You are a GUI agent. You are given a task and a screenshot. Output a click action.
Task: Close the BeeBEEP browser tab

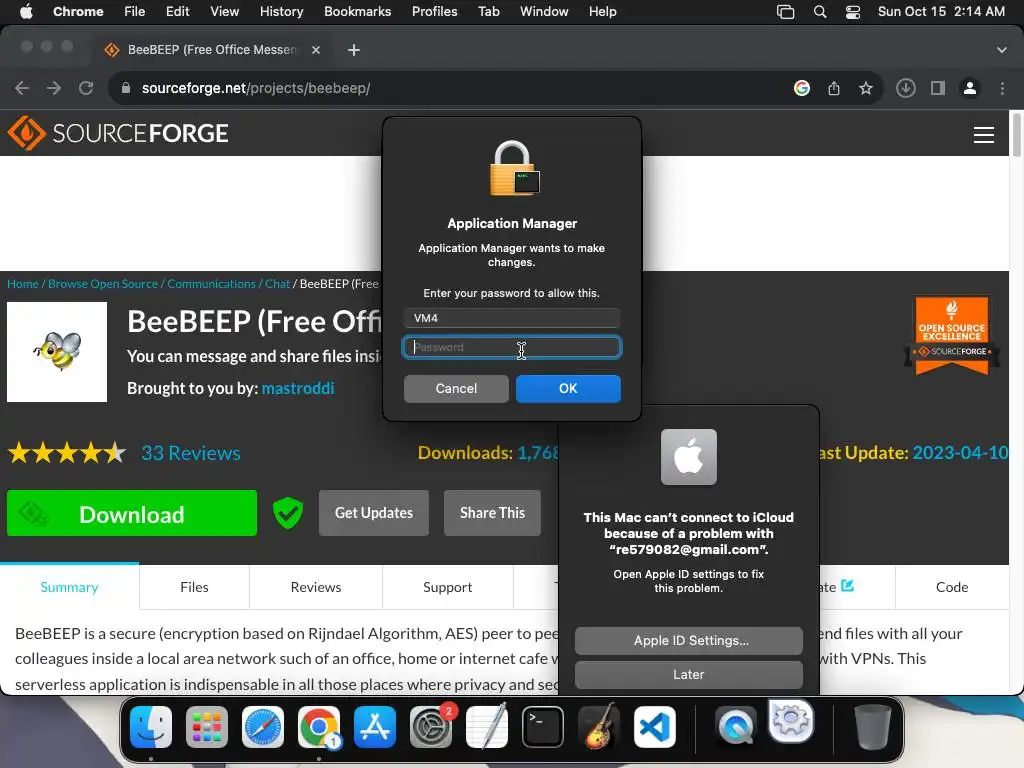point(316,50)
